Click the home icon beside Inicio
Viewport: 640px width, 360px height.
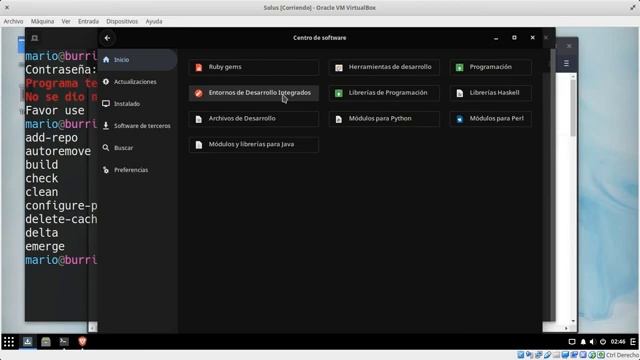click(x=106, y=60)
